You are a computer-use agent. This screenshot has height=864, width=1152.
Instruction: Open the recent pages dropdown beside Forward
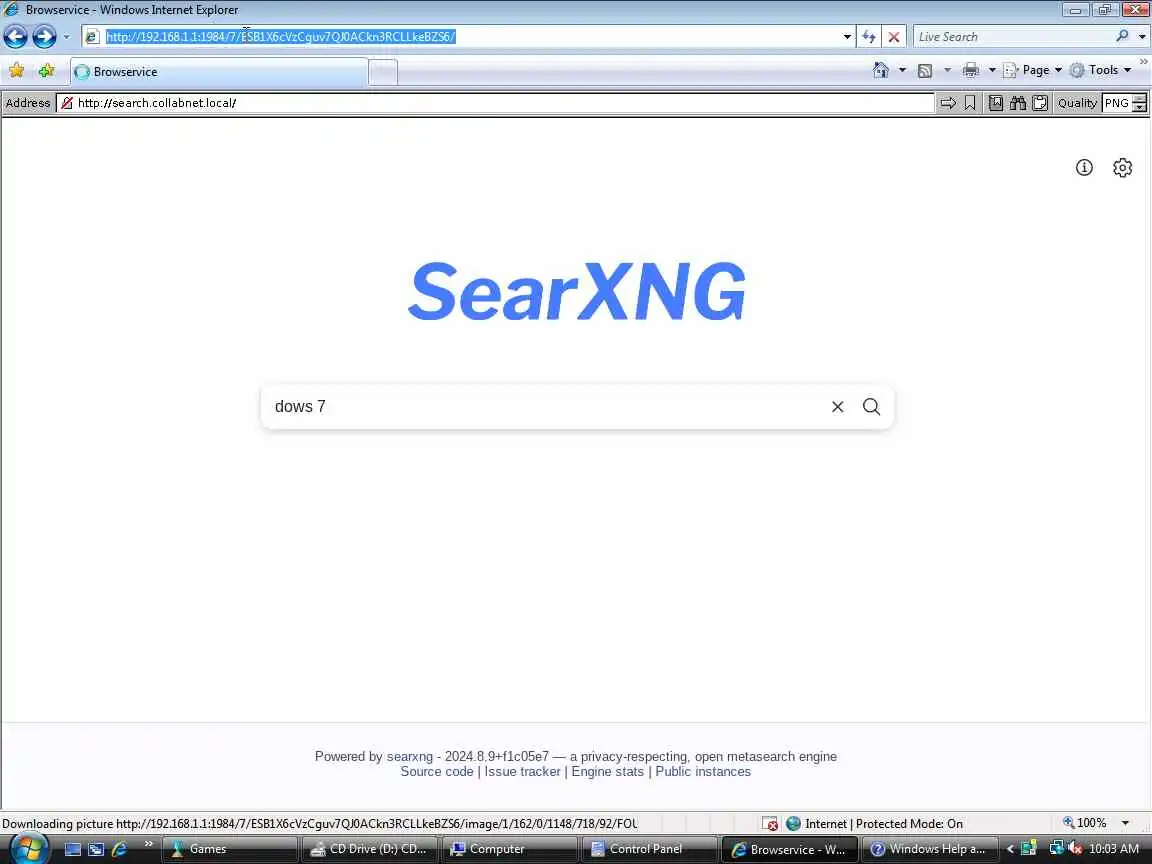(x=66, y=37)
